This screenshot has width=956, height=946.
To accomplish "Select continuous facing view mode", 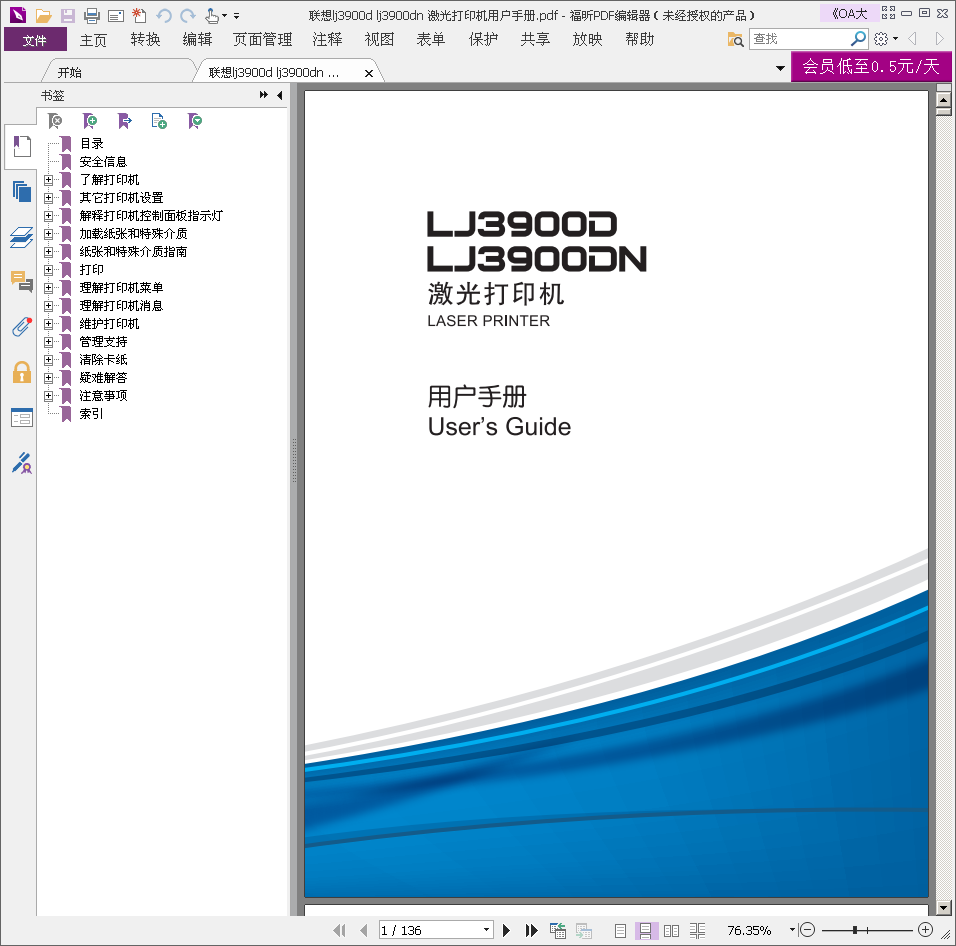I will click(697, 931).
